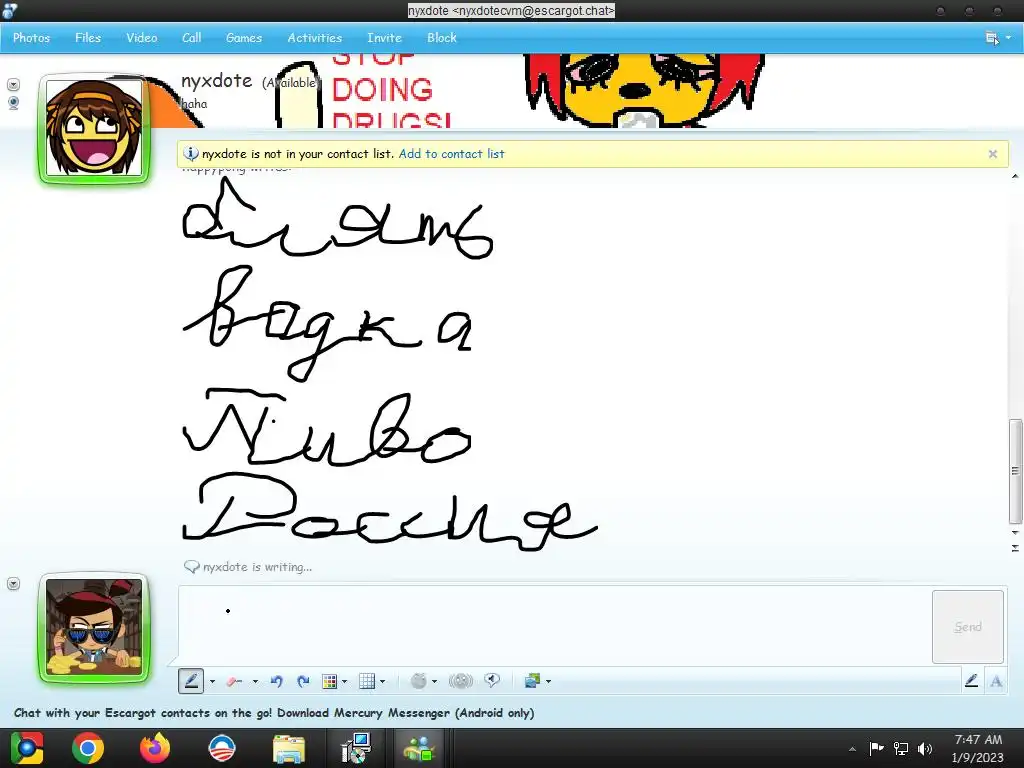
Task: Focus the handwriting message input area
Action: point(554,625)
